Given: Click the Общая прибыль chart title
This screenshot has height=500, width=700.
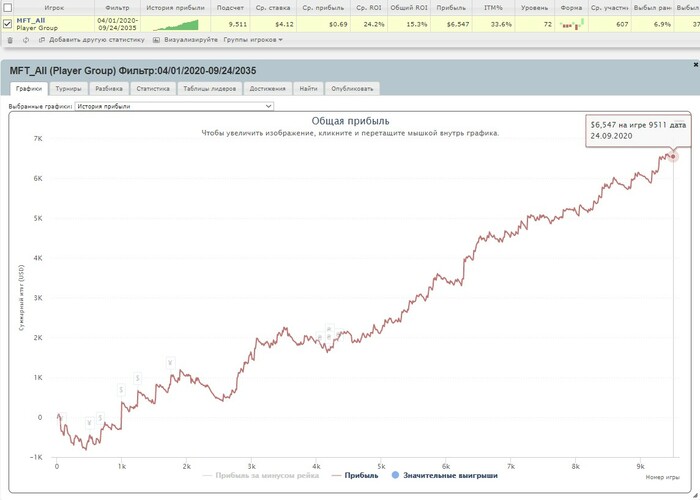Looking at the screenshot, I should click(x=350, y=121).
